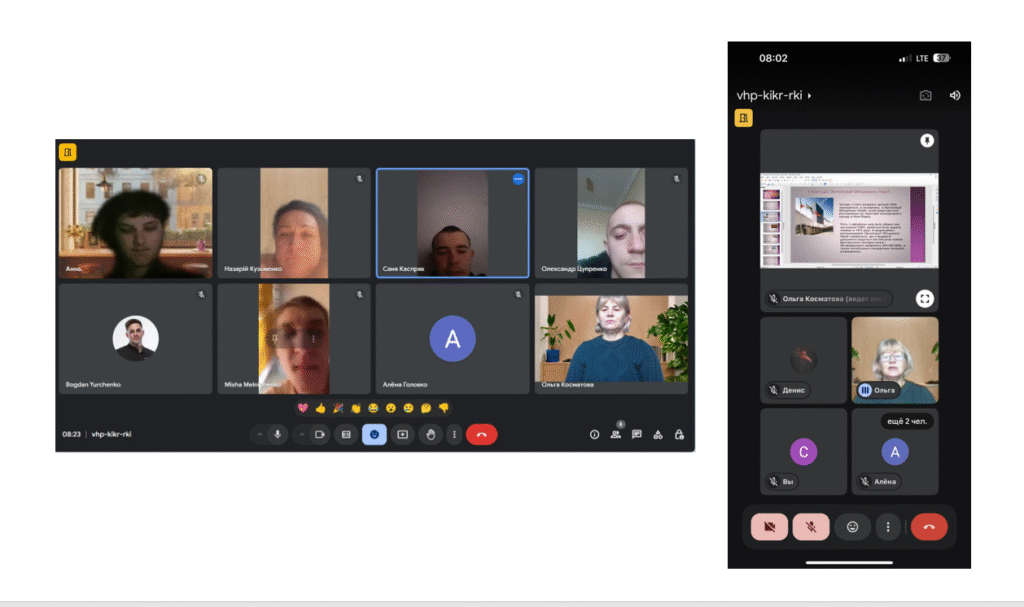
Task: Raise hand in the desktop meeting
Action: pyautogui.click(x=431, y=434)
